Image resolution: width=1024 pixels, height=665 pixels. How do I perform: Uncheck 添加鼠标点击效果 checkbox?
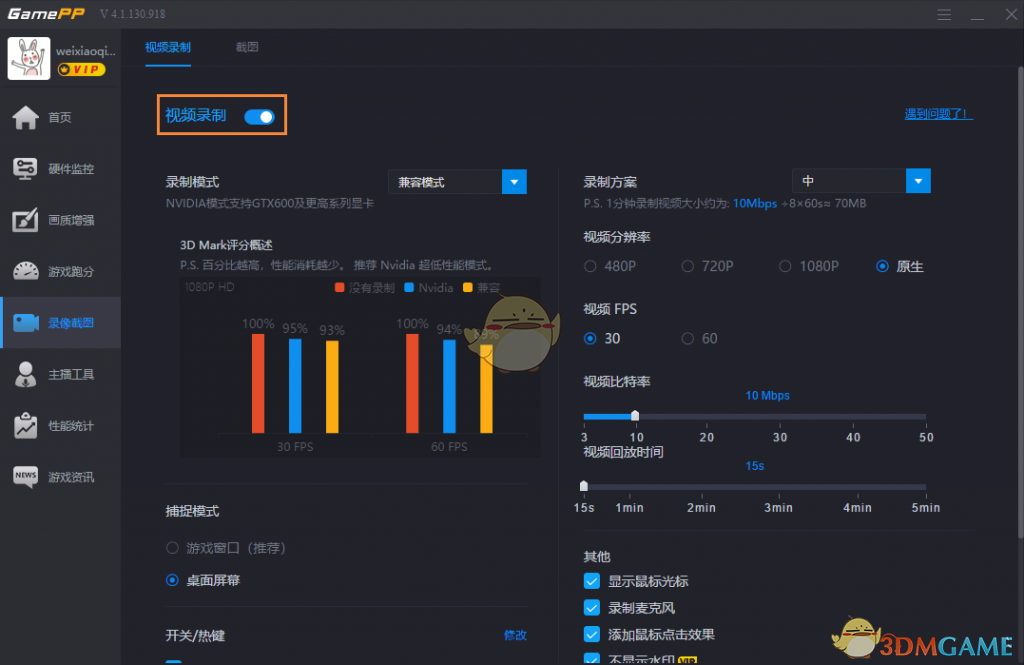point(592,634)
